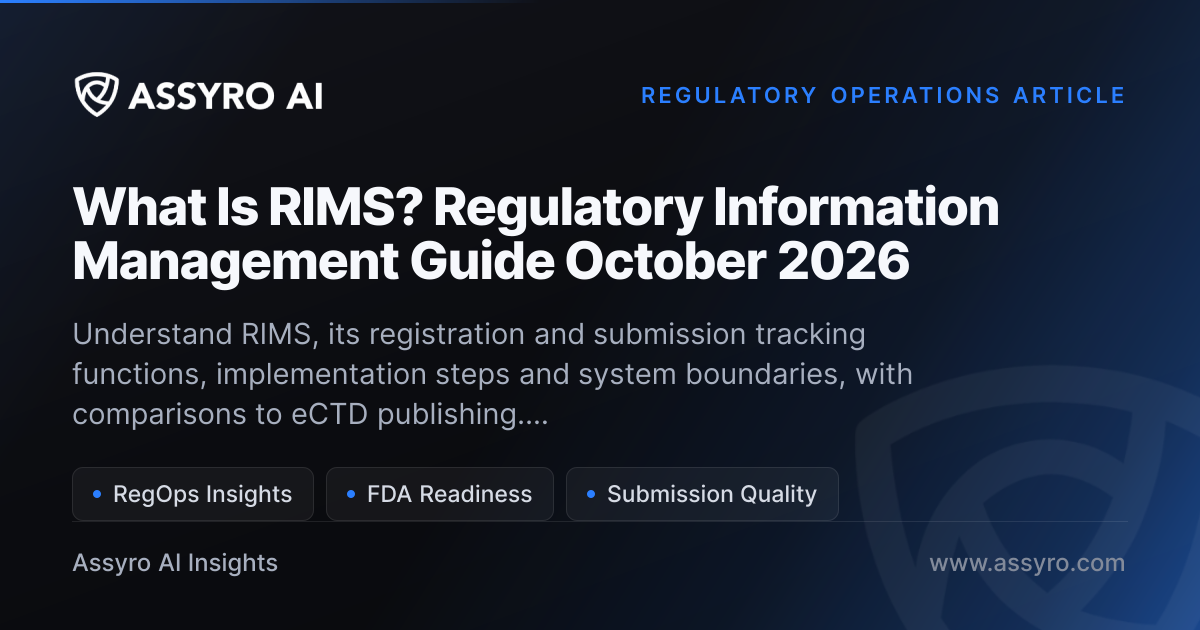Select the Submission Quality tag
Viewport: 1200px width, 630px height.
tap(702, 494)
